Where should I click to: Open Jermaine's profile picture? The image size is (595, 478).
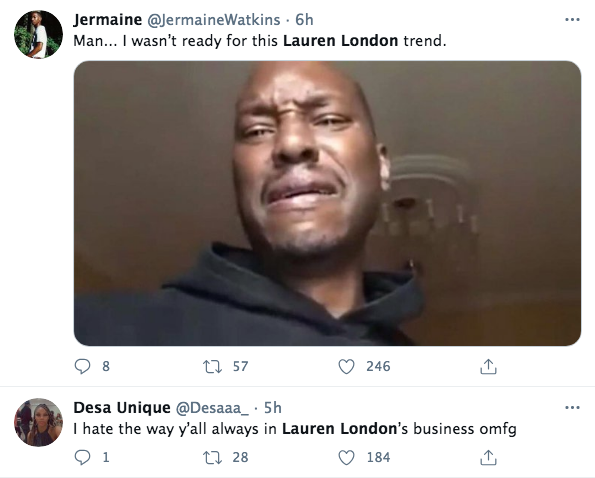[x=38, y=35]
